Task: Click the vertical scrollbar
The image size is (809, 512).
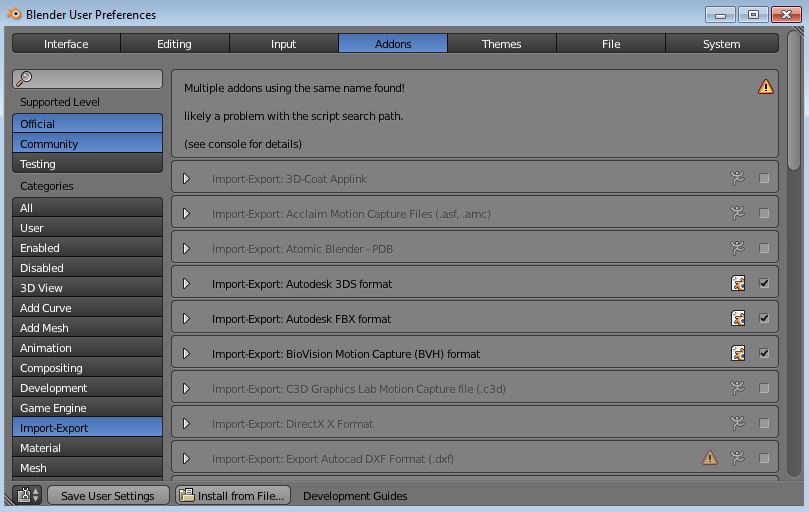Action: click(x=795, y=100)
